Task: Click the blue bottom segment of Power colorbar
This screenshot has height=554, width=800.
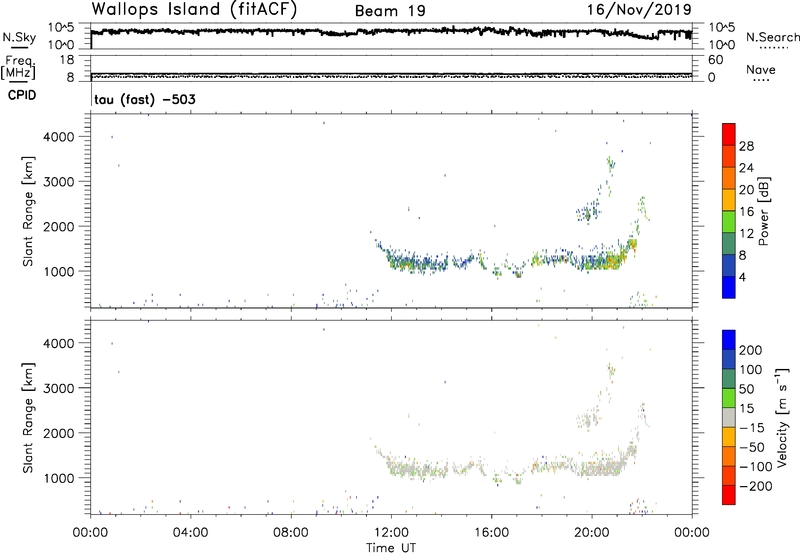Action: pyautogui.click(x=729, y=287)
